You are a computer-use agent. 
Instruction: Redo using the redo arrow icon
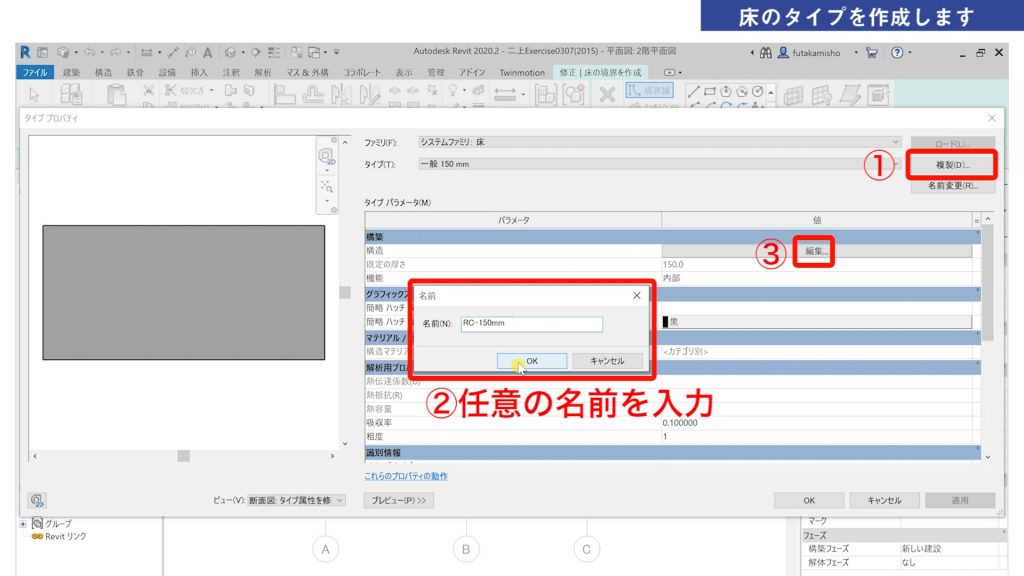click(x=117, y=52)
